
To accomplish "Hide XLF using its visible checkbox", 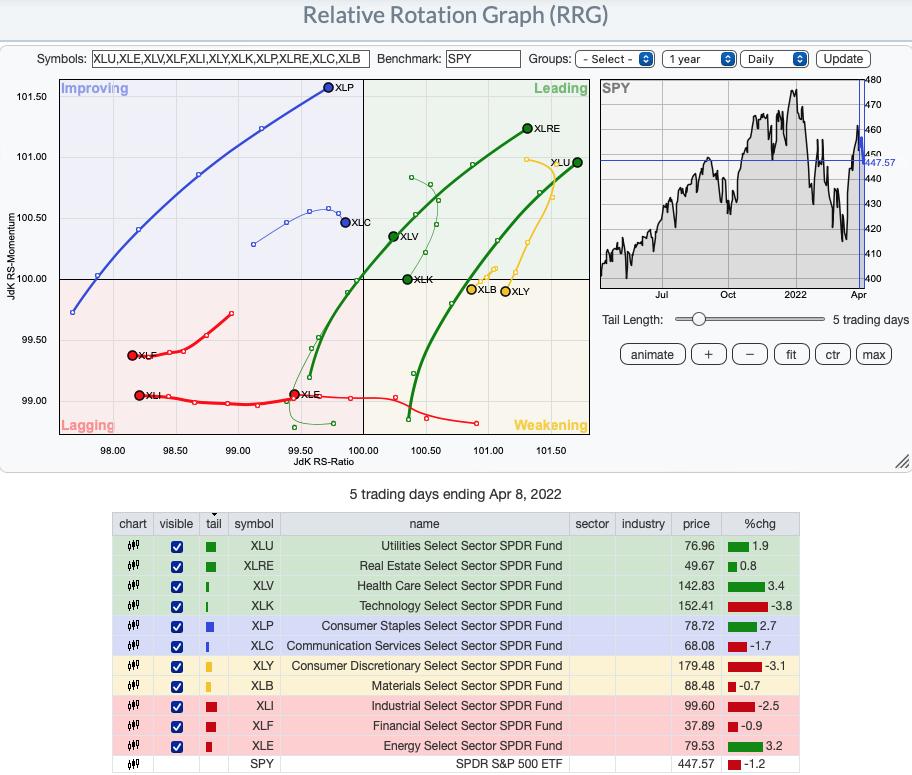I will coord(177,726).
